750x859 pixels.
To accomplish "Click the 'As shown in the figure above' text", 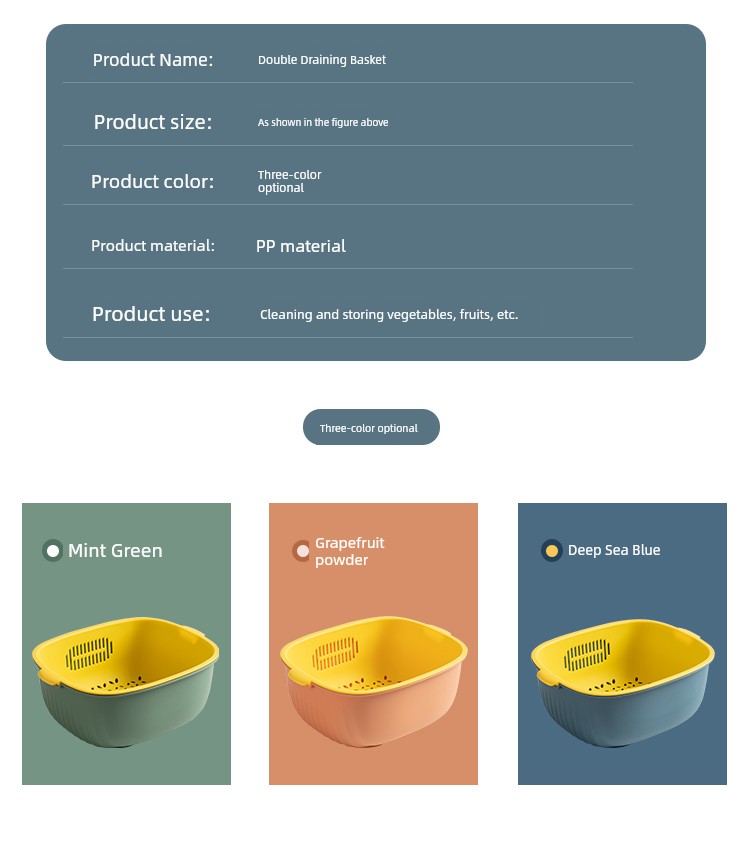I will pyautogui.click(x=323, y=122).
